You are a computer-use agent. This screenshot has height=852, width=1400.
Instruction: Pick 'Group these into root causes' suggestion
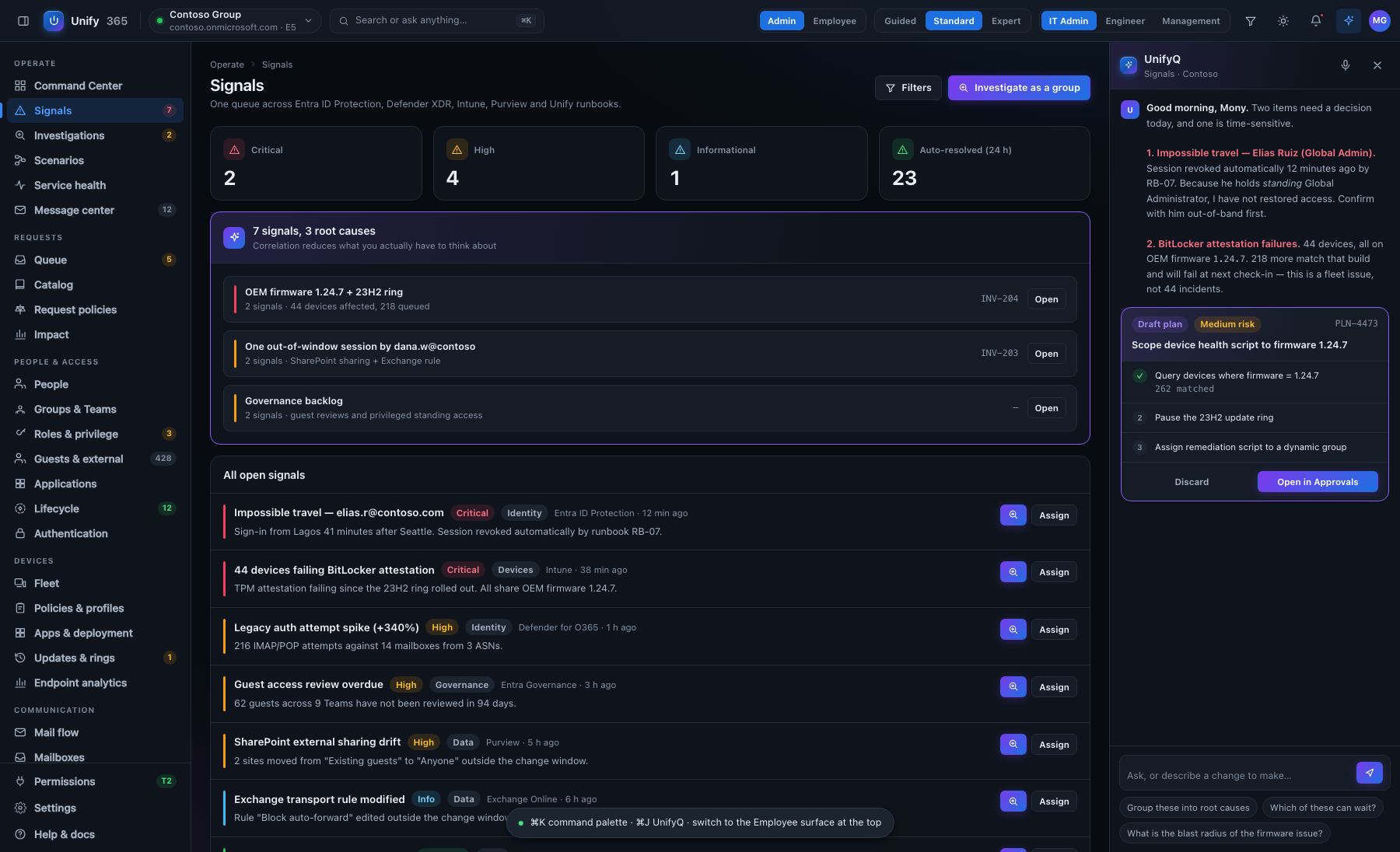(1188, 808)
